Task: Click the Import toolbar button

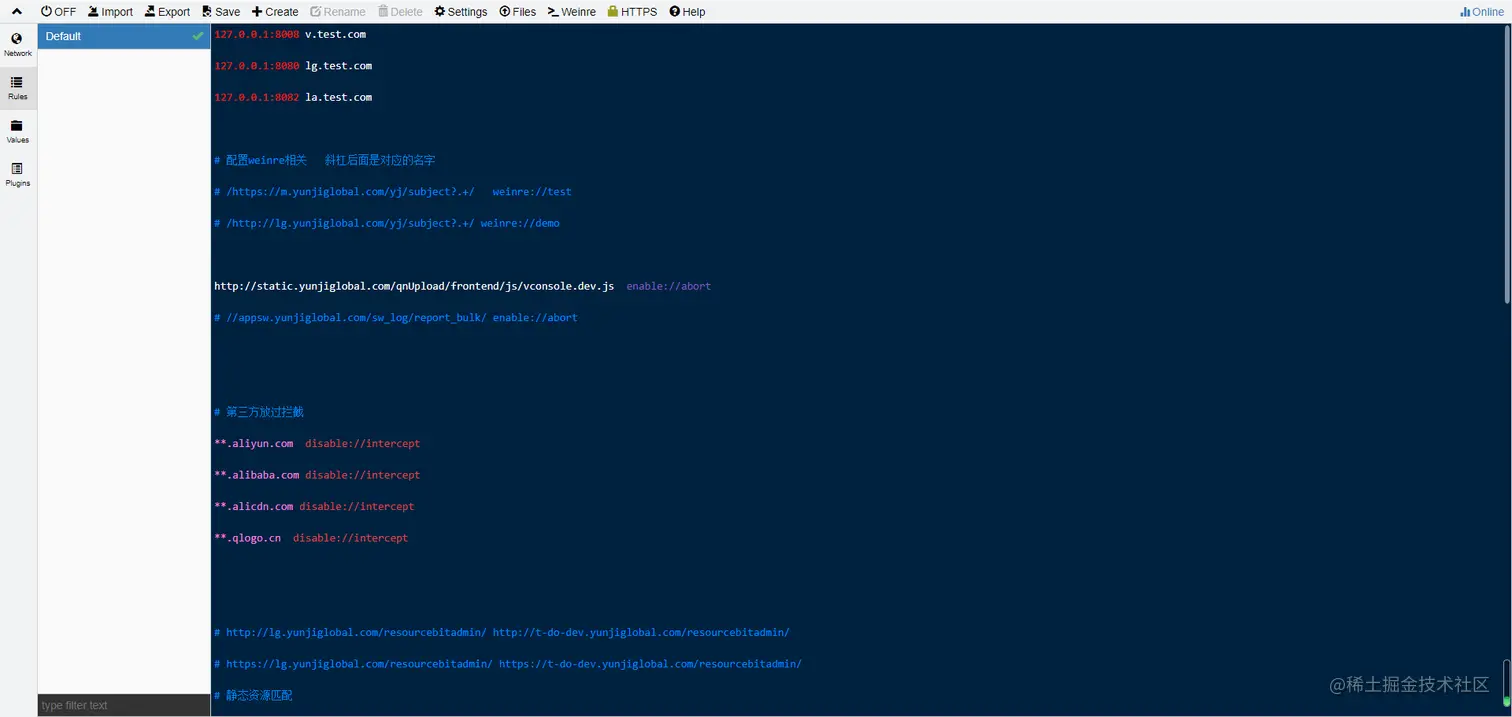Action: coord(110,12)
